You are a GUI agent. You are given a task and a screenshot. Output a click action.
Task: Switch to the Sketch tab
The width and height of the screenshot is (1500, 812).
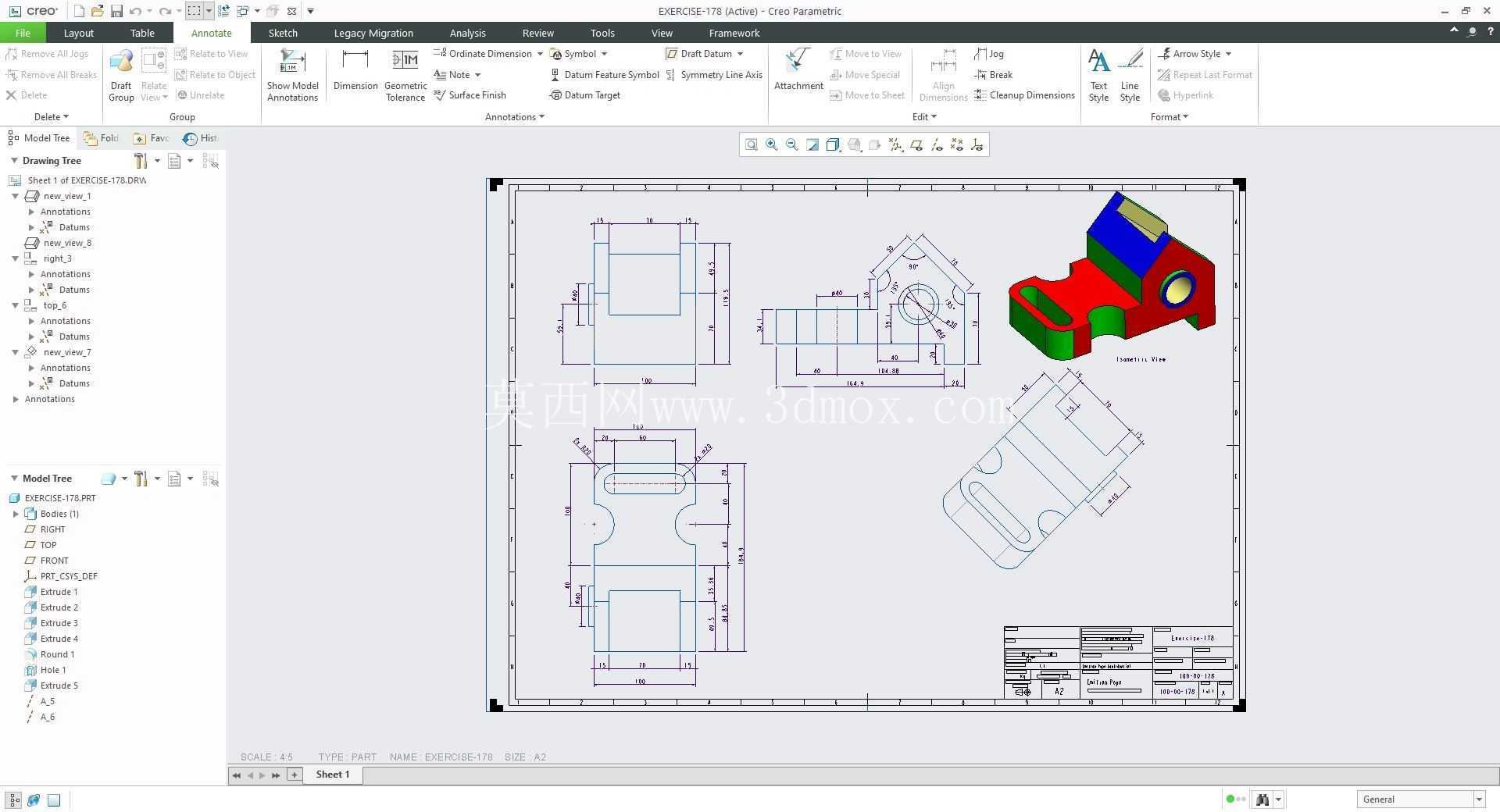click(x=283, y=33)
